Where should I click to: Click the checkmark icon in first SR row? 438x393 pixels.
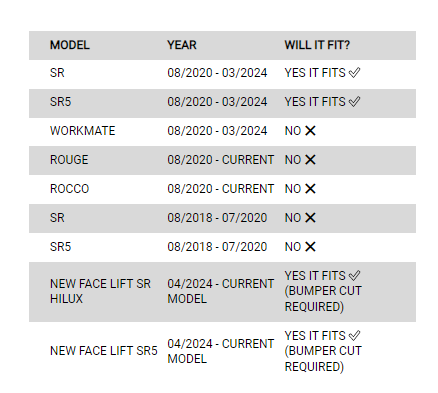click(x=354, y=73)
